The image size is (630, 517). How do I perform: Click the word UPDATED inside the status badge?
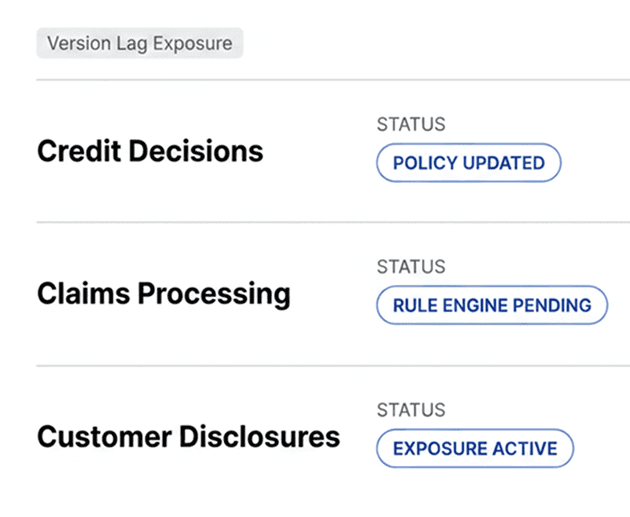click(504, 163)
